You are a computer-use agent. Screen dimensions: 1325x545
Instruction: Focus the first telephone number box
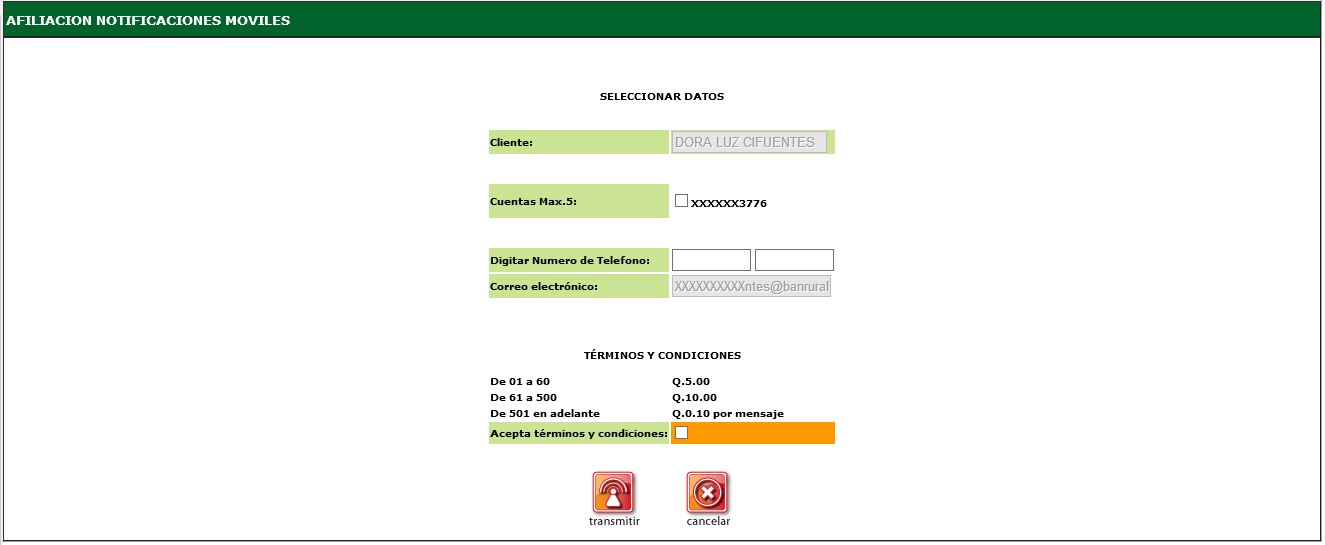click(x=711, y=260)
